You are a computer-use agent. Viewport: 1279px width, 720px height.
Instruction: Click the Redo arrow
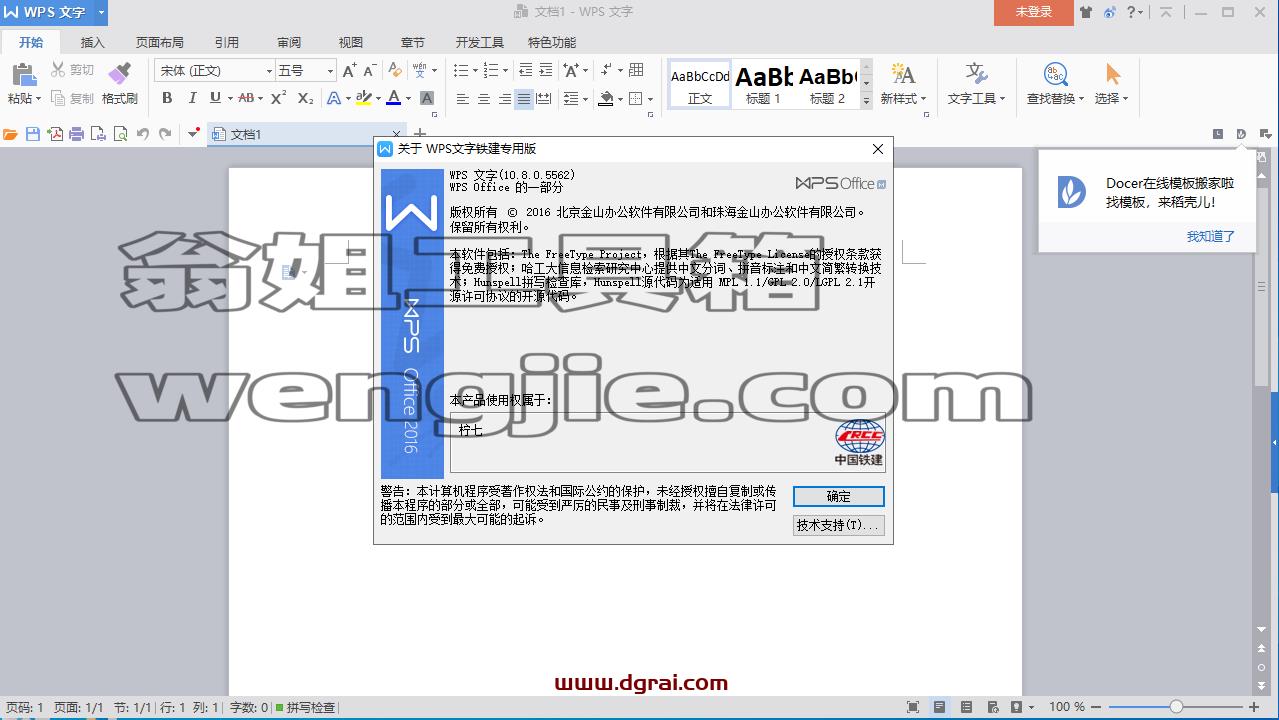pos(164,134)
